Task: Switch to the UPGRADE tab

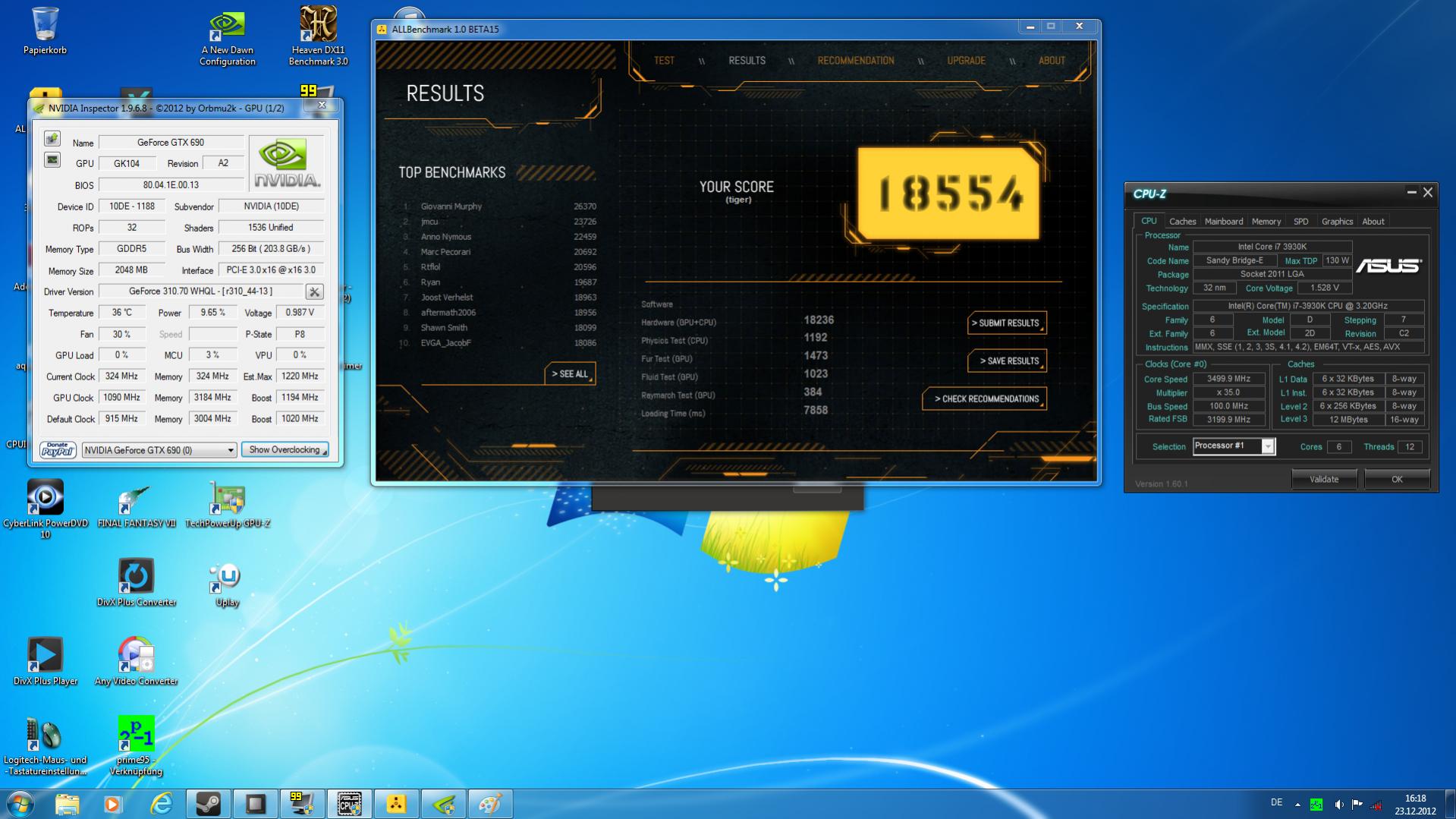Action: [x=966, y=61]
